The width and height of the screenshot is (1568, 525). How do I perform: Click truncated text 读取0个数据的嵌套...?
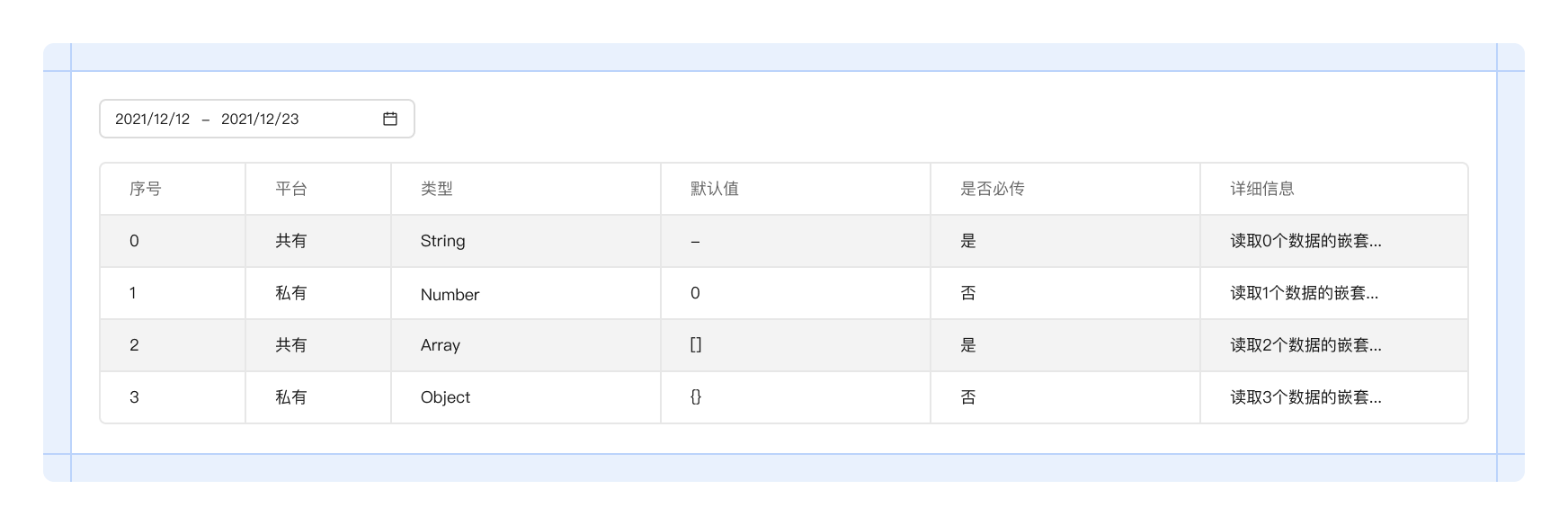click(1305, 241)
